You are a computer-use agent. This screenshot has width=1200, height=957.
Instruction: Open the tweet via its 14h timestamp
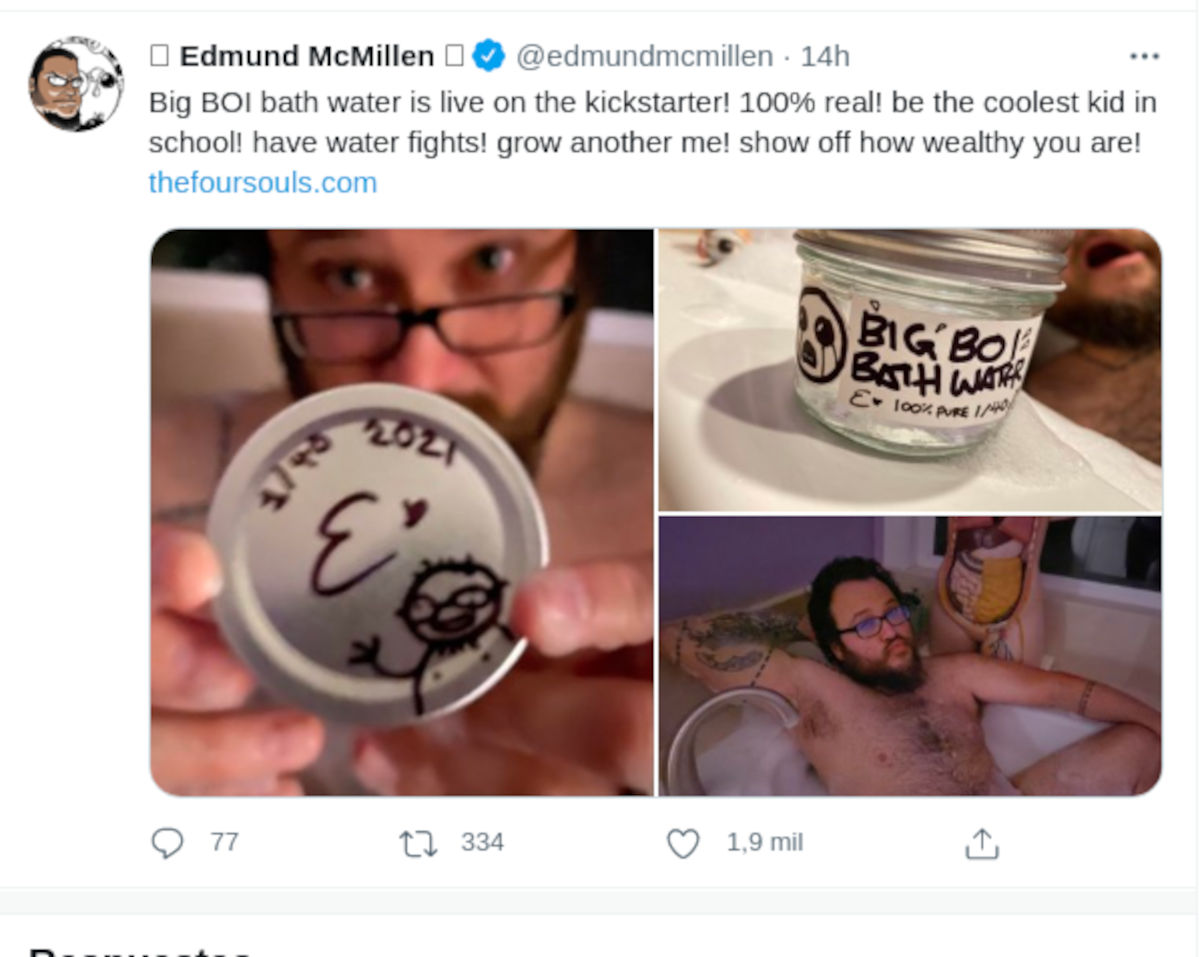825,56
